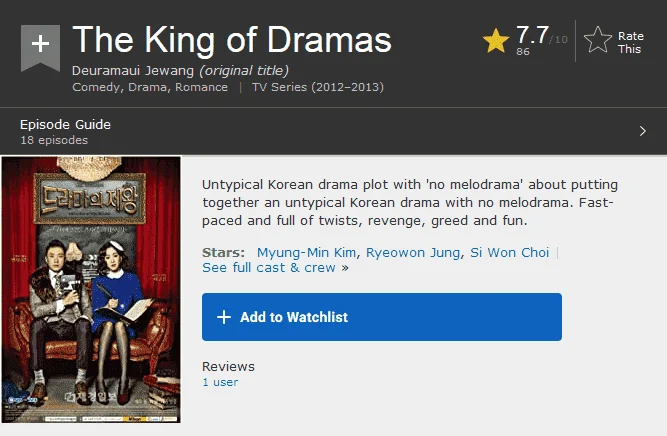The width and height of the screenshot is (667, 436).
Task: Click the Add to Watchlist button
Action: tap(382, 317)
